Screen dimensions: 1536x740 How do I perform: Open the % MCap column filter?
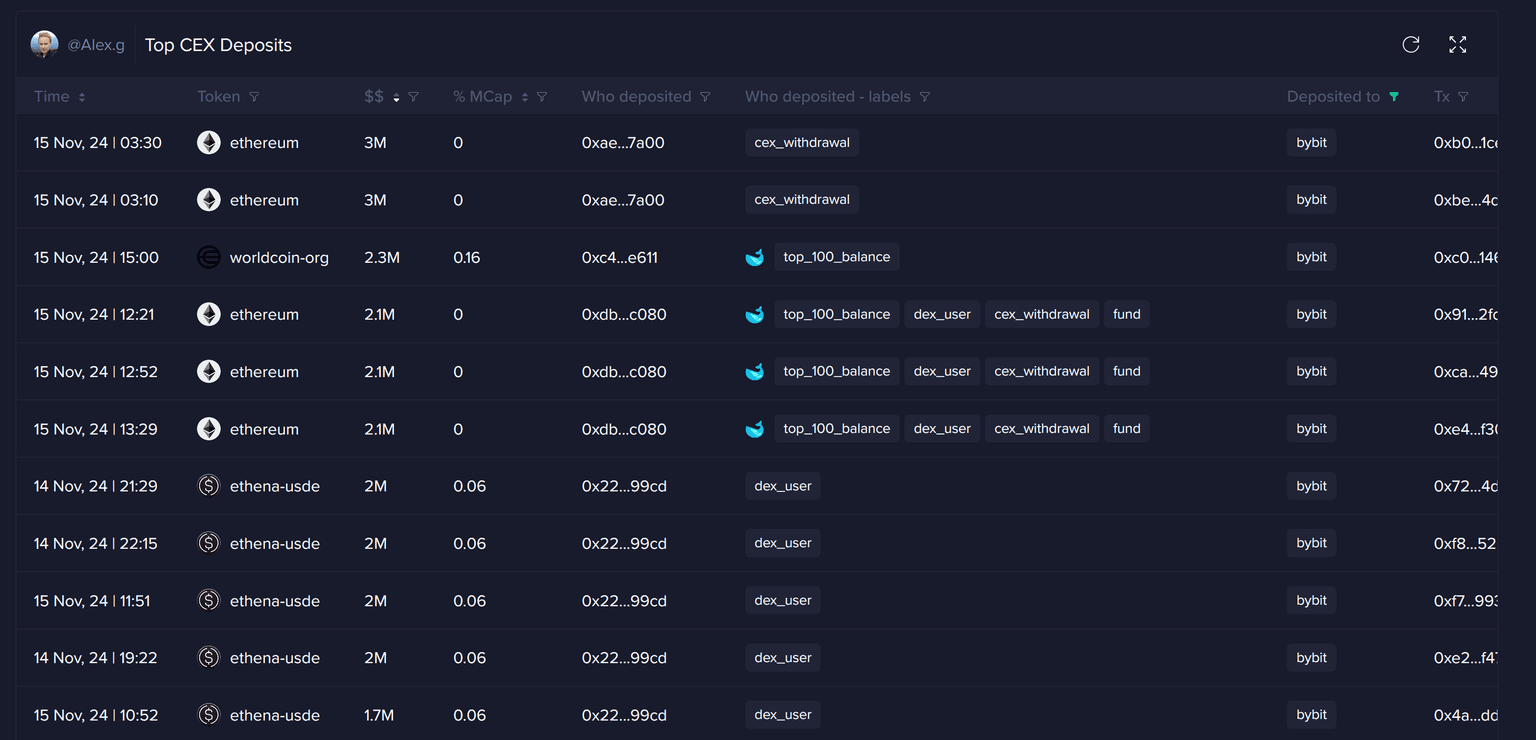pos(542,97)
